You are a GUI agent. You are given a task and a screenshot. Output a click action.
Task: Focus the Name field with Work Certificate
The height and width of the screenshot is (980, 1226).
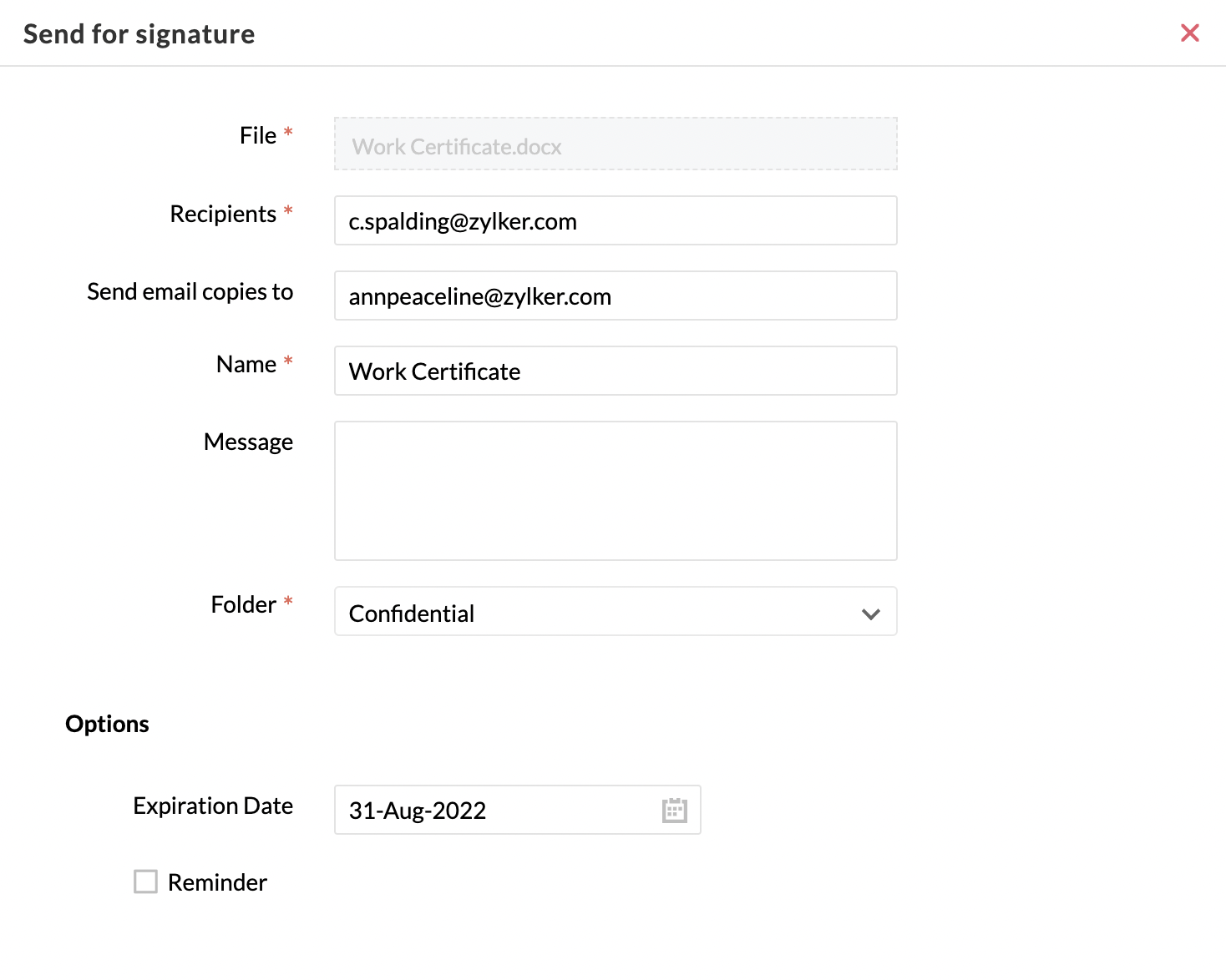[x=616, y=371]
